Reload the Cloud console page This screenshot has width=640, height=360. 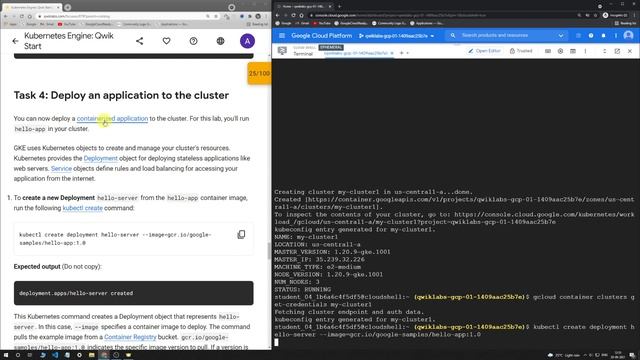coord(293,16)
